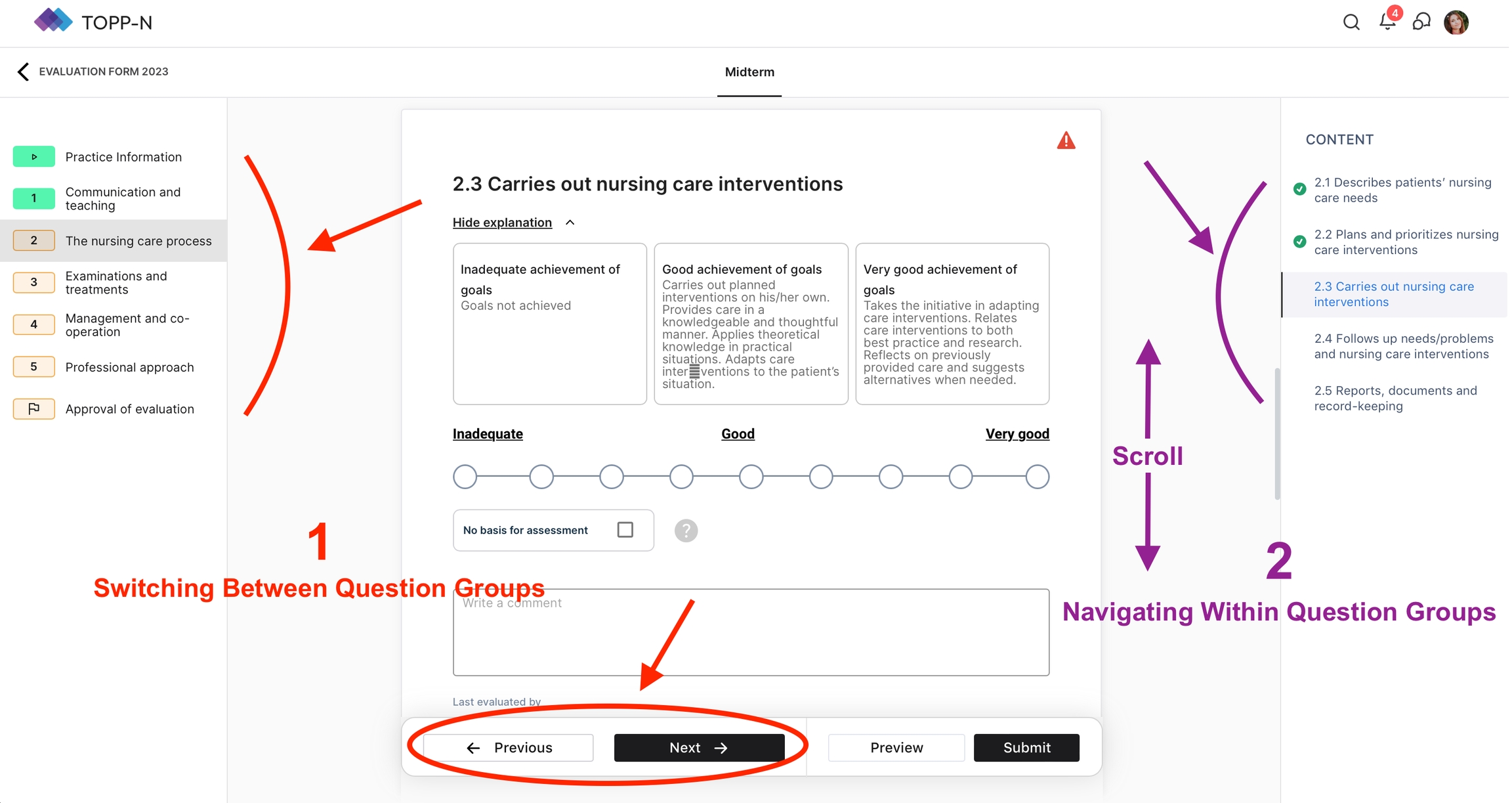Viewport: 1512px width, 803px height.
Task: Click the grey question mark help icon
Action: [686, 531]
